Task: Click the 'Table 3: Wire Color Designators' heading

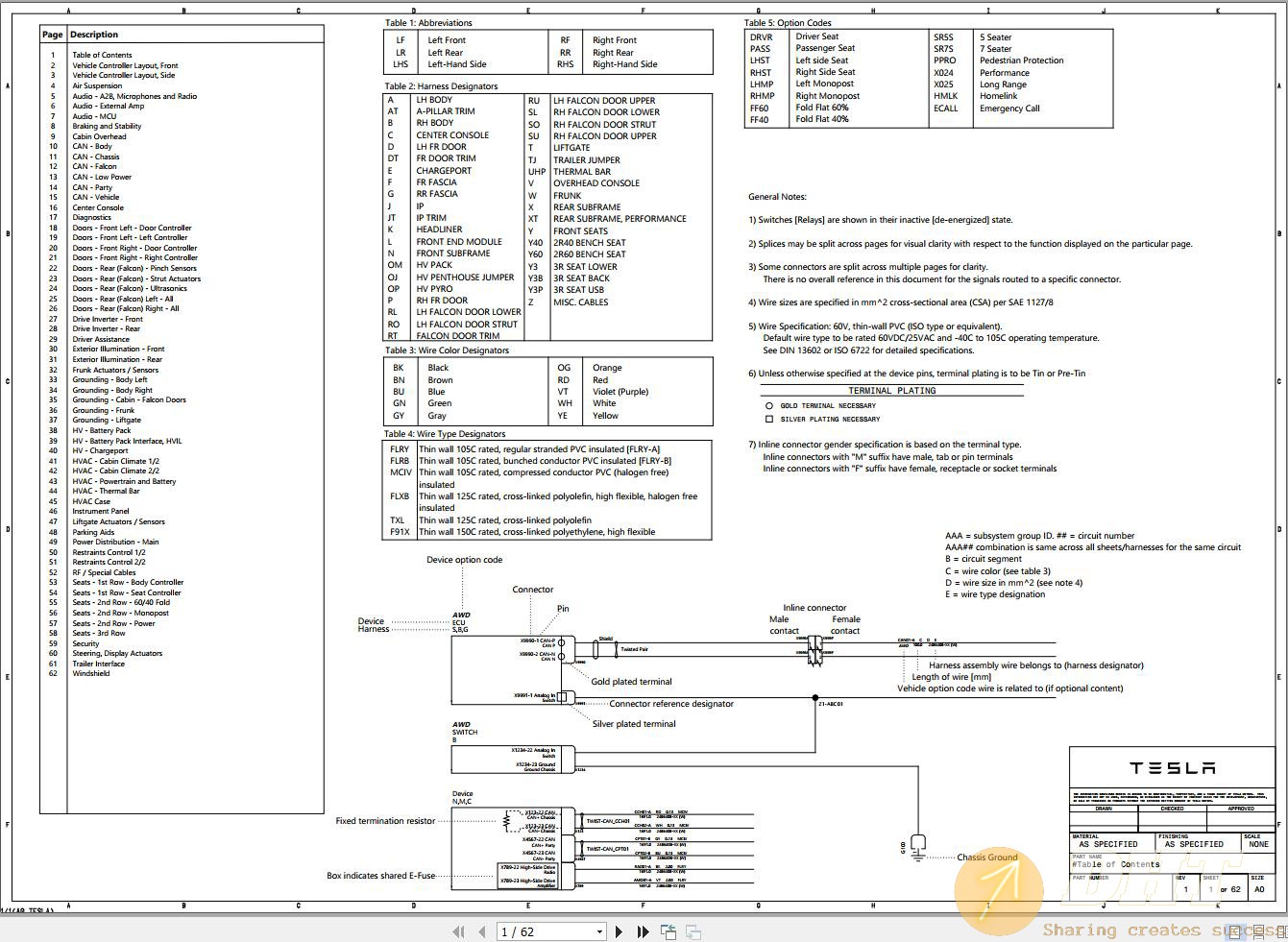Action: coord(447,350)
